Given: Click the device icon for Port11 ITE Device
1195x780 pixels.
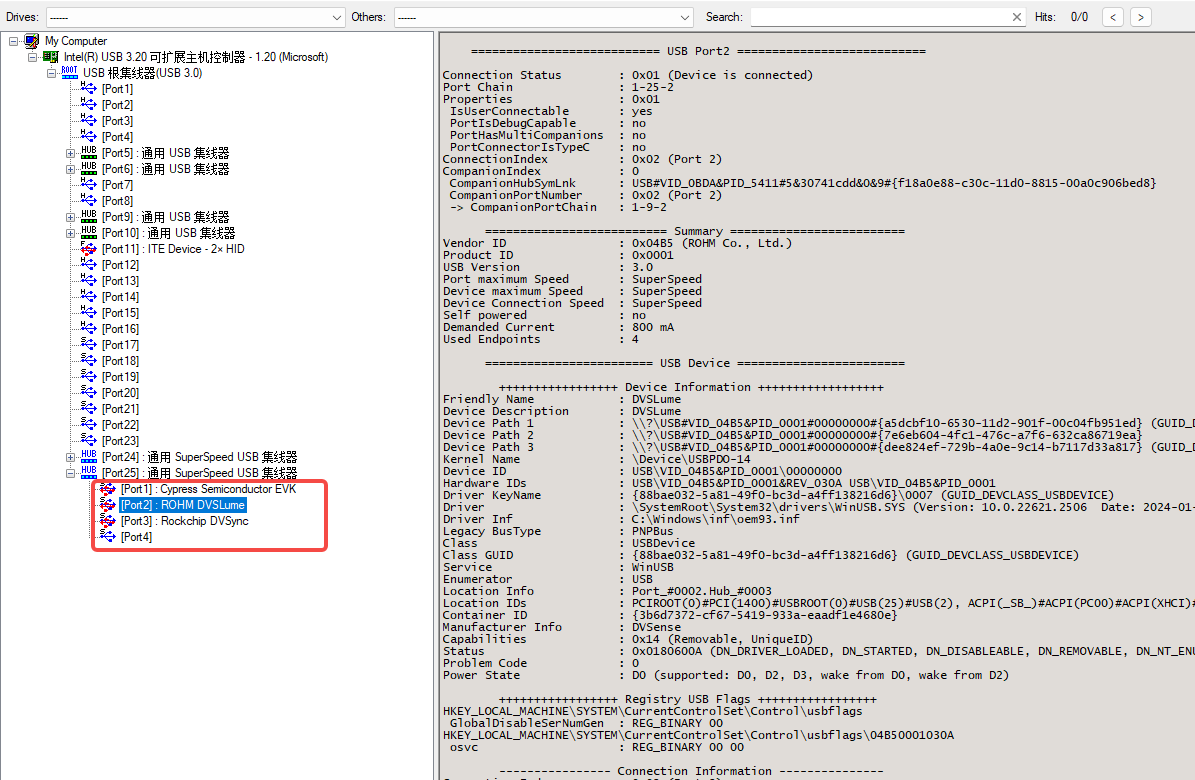Looking at the screenshot, I should (89, 249).
